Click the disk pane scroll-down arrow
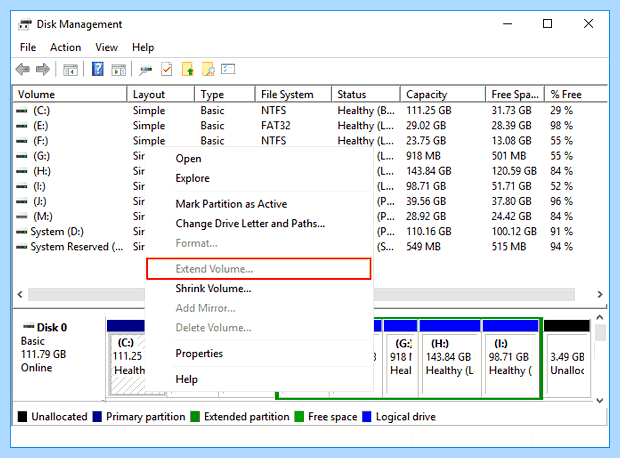 (x=600, y=400)
